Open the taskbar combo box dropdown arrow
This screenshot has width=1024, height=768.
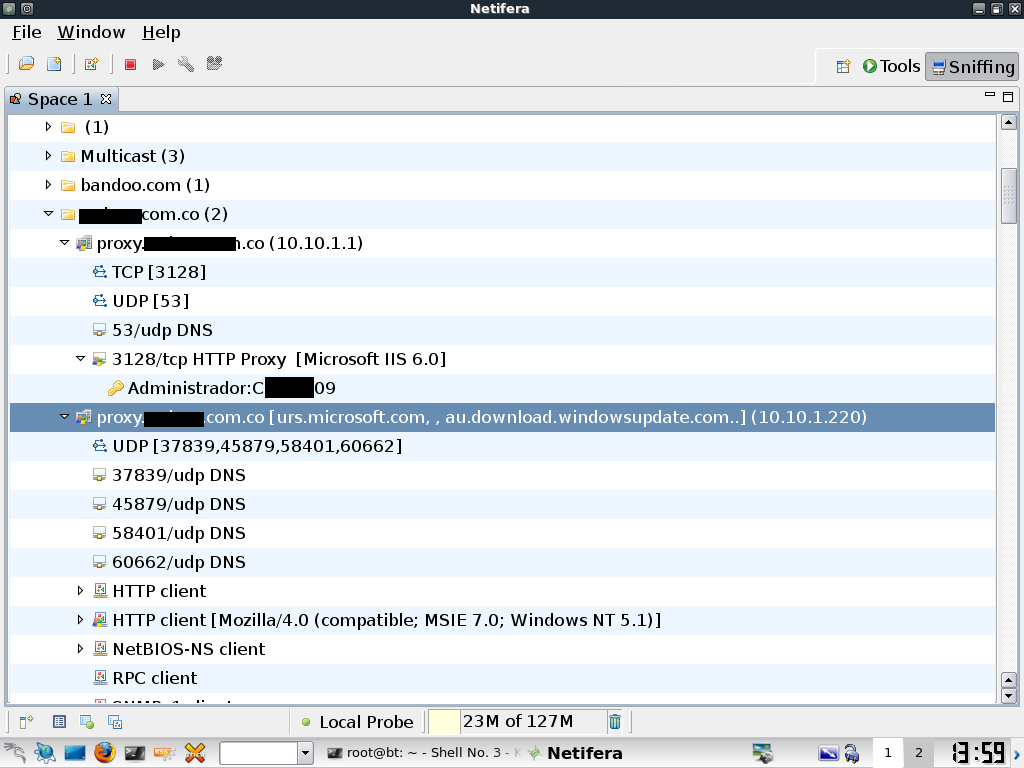(x=305, y=753)
